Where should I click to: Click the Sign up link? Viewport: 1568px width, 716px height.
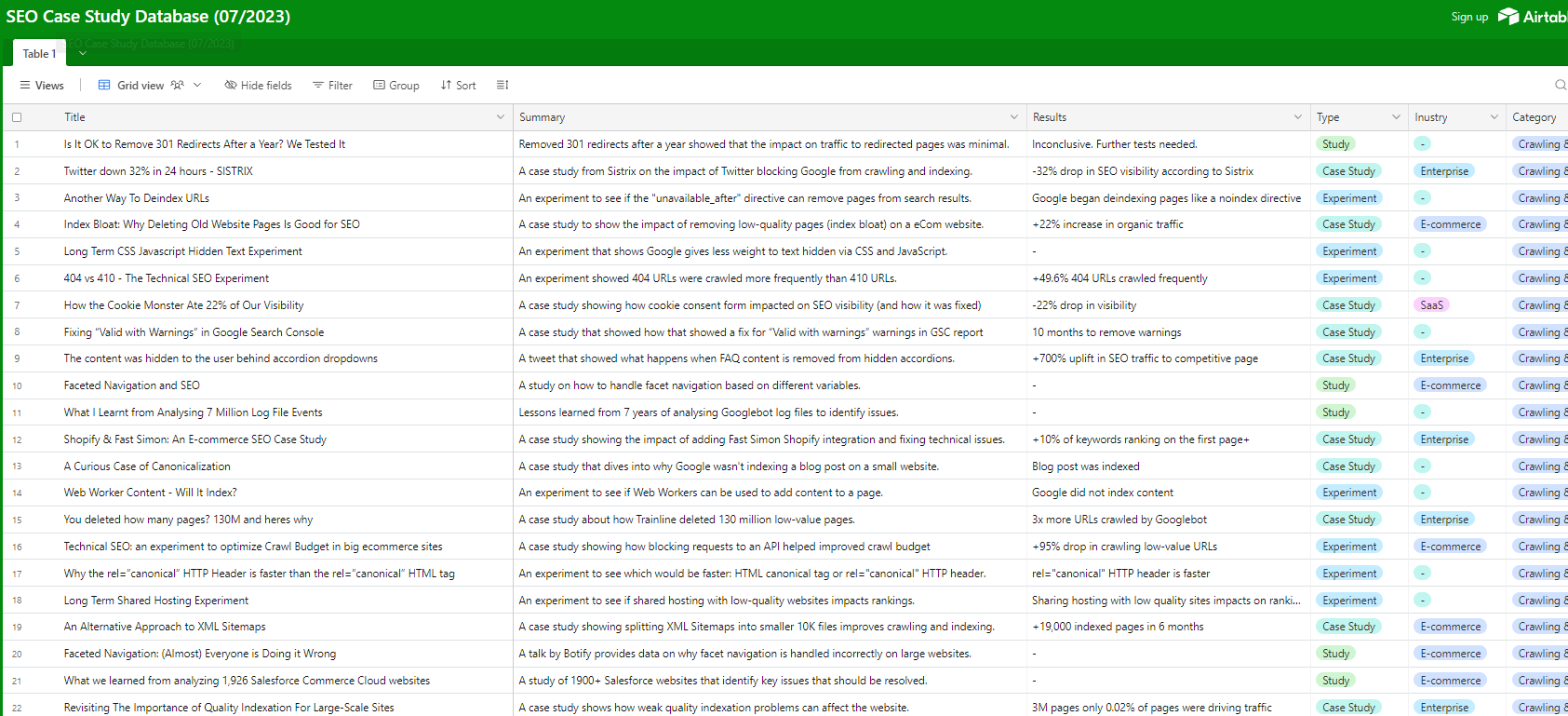pyautogui.click(x=1469, y=17)
